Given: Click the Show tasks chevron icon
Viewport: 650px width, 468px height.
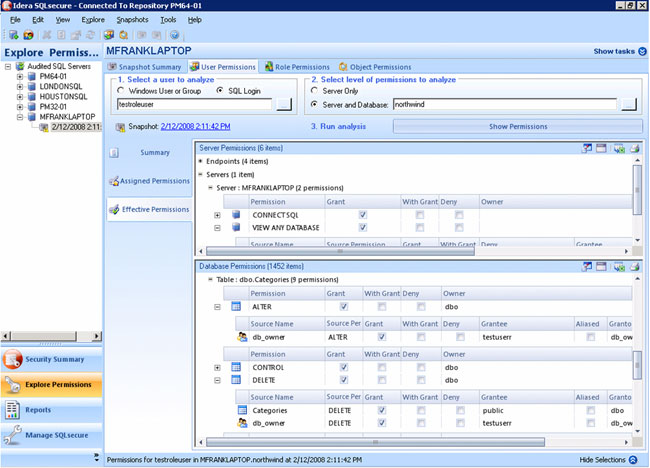Looking at the screenshot, I should tap(642, 51).
